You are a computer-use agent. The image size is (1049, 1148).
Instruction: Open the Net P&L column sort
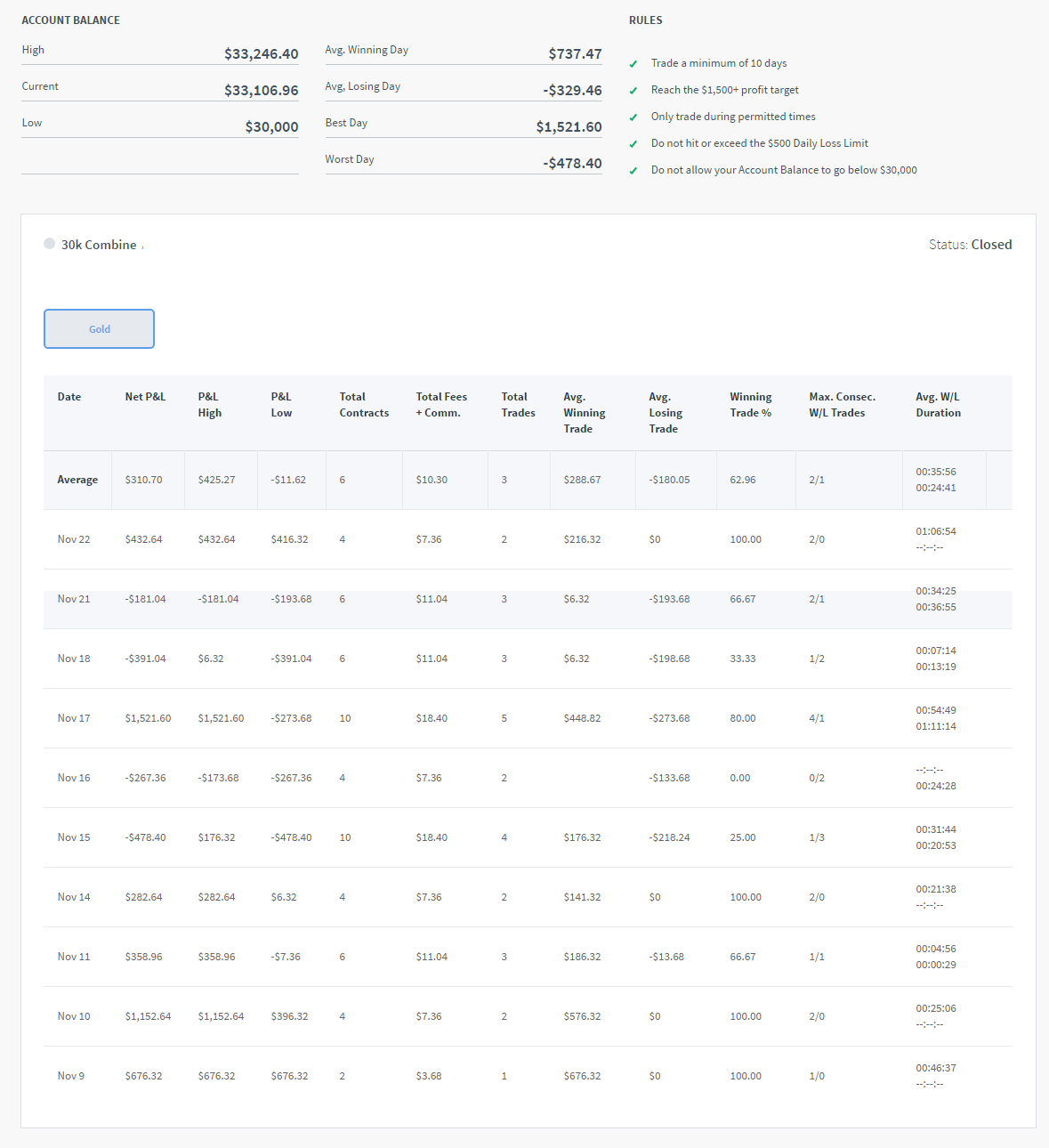coord(145,397)
